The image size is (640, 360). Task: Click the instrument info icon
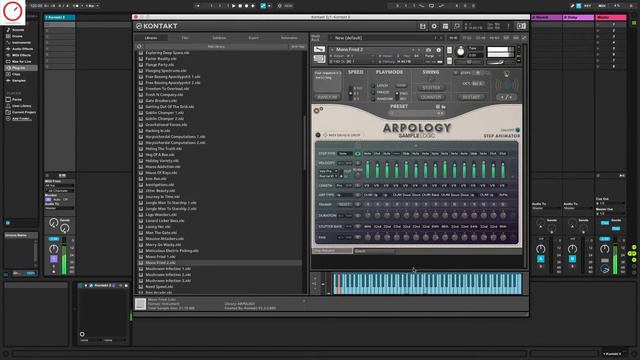tap(439, 50)
